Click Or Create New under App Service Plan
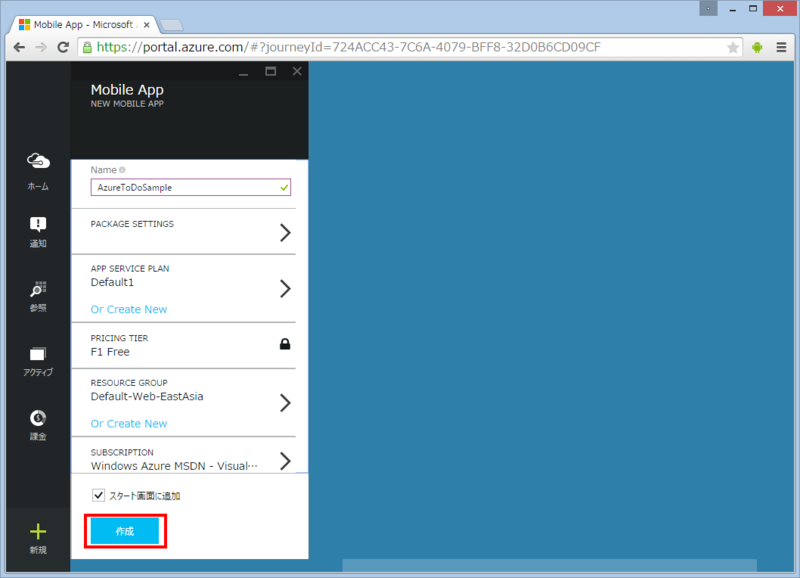Viewport: 800px width, 578px height. (129, 309)
